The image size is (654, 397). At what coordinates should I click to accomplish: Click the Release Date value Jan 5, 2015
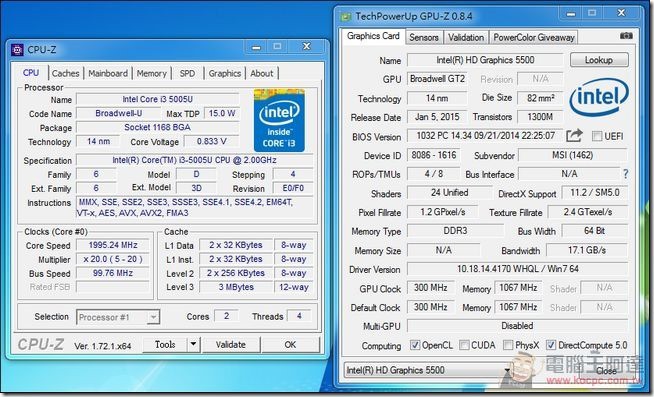[437, 117]
